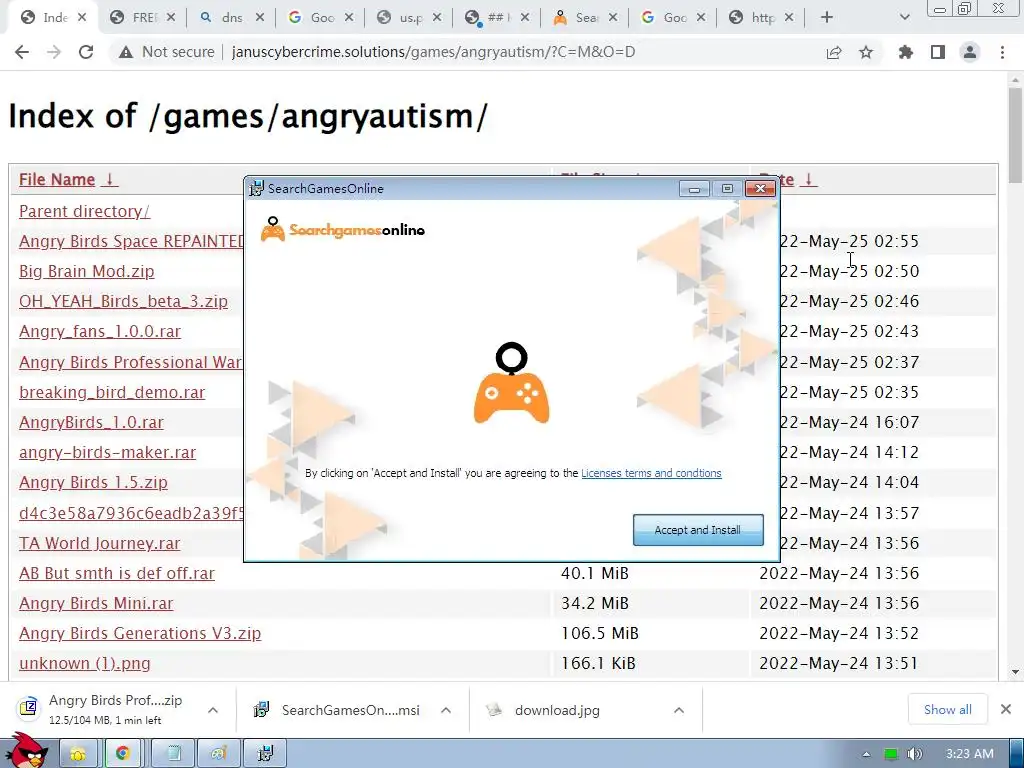The image size is (1024, 768).
Task: Show hidden tray icons arrow
Action: [x=867, y=754]
